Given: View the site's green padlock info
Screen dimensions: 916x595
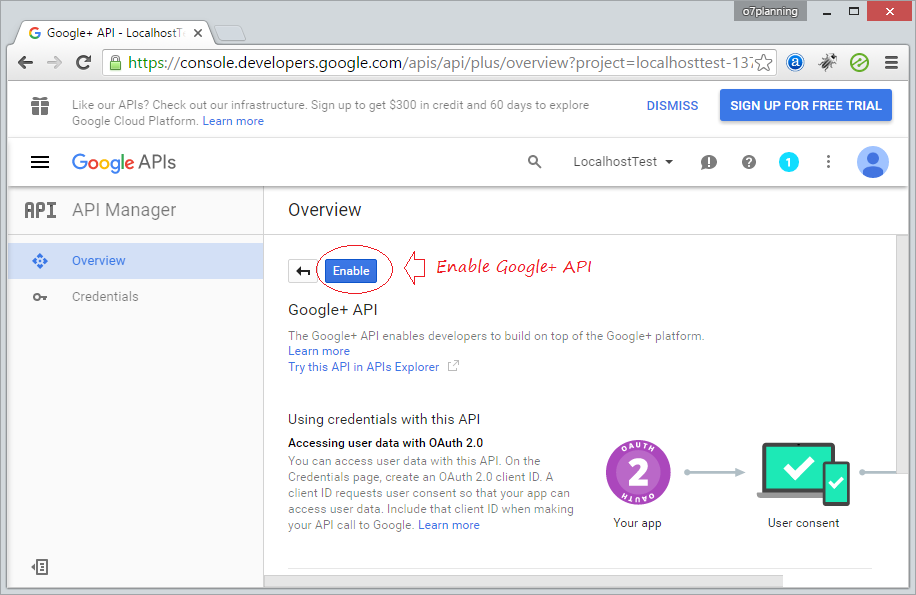Looking at the screenshot, I should 116,62.
